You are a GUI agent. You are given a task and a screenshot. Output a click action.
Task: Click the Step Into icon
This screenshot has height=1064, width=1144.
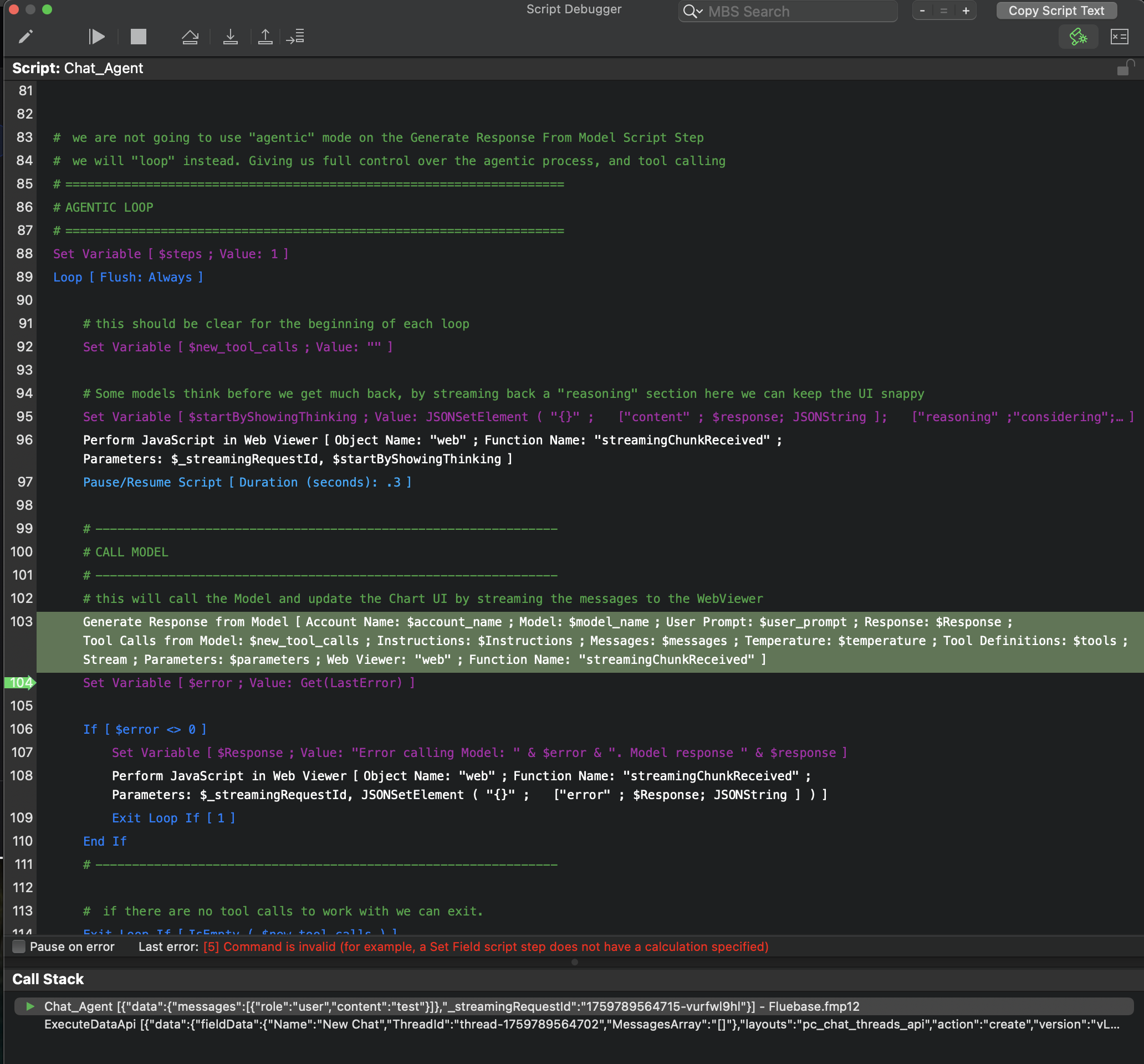pyautogui.click(x=230, y=37)
